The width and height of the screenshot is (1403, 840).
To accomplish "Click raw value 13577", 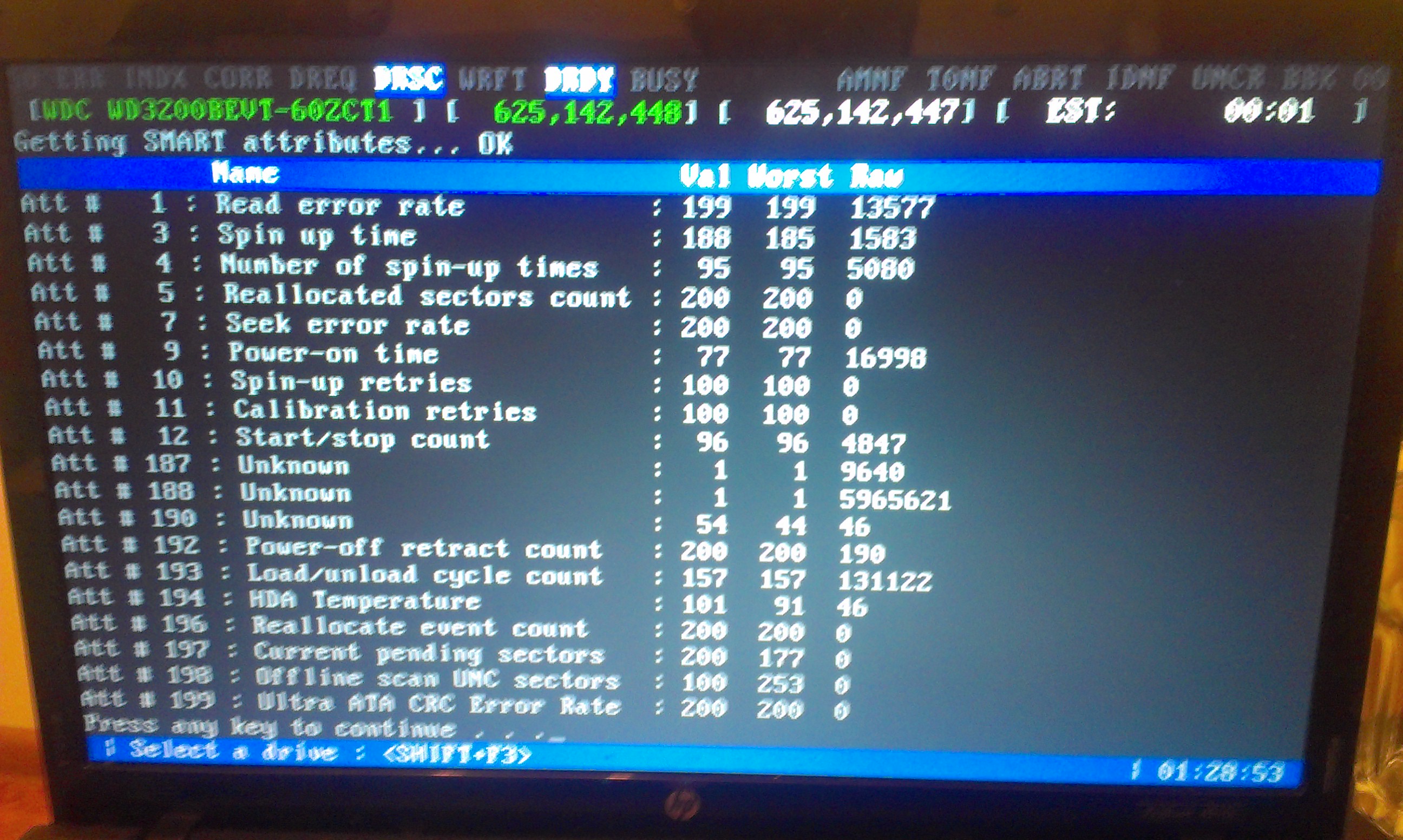I will click(x=893, y=208).
